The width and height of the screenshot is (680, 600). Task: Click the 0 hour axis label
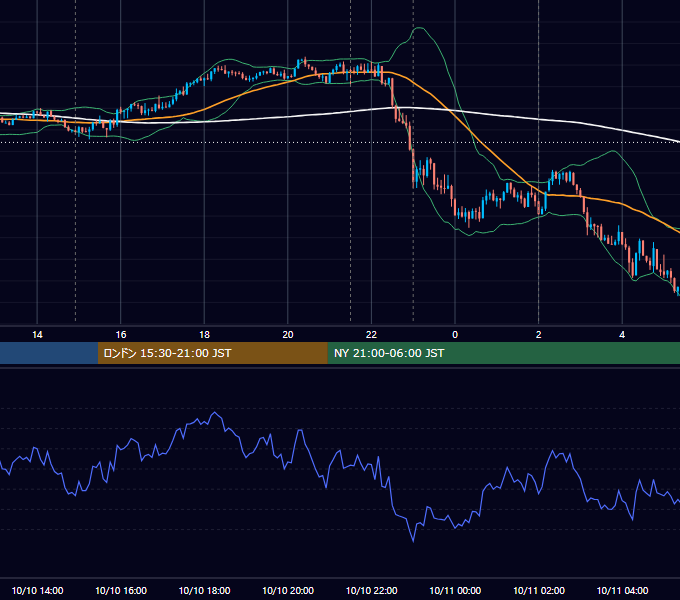[x=455, y=335]
